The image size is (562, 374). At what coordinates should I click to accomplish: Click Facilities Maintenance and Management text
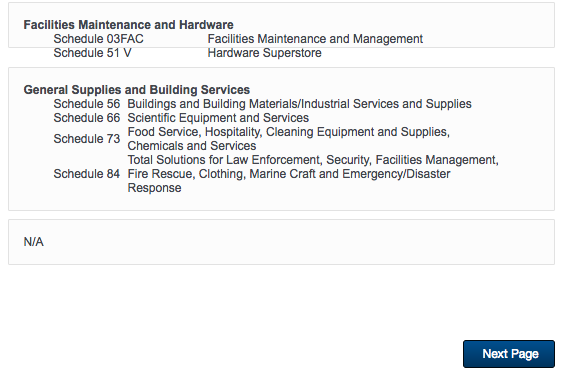[315, 39]
